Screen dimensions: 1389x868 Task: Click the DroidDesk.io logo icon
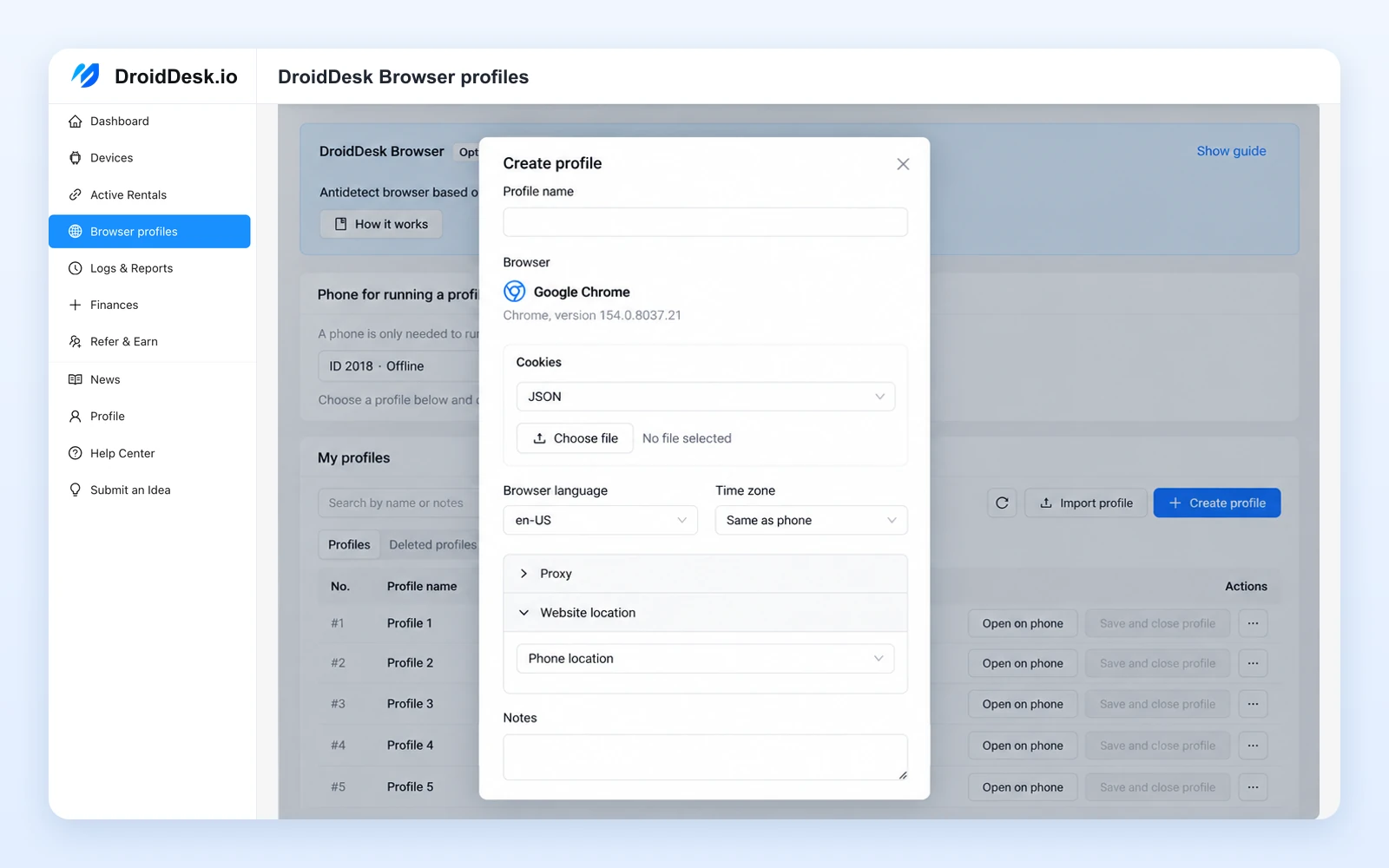[x=85, y=76]
